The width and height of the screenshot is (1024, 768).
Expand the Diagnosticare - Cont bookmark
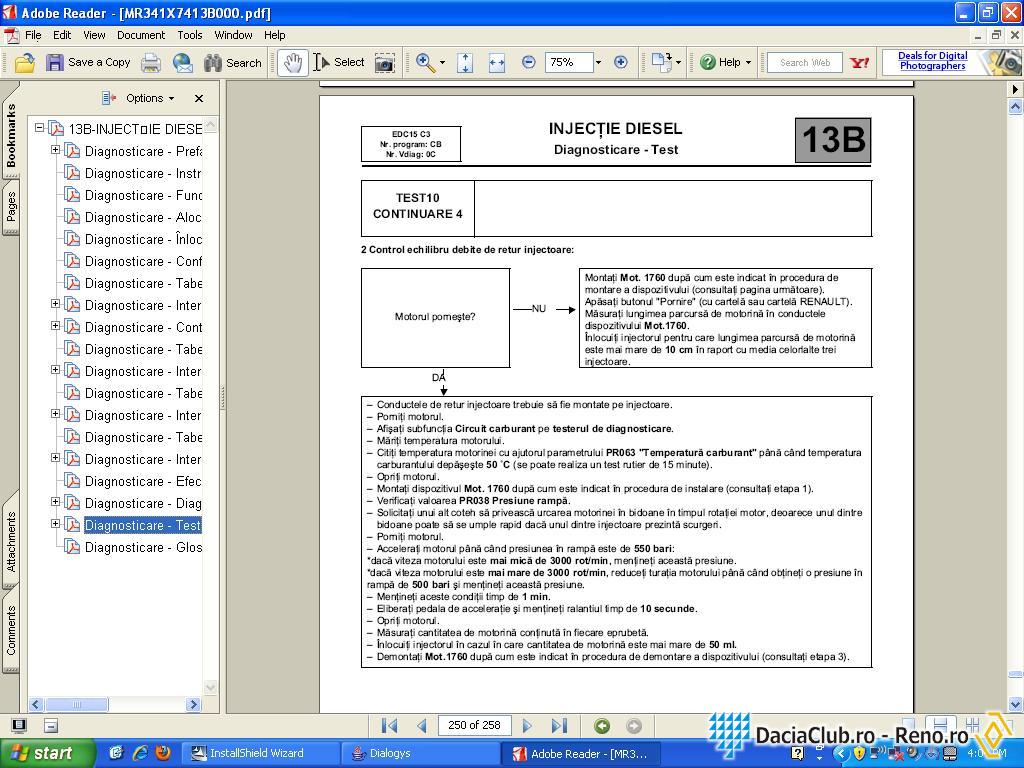(56, 326)
